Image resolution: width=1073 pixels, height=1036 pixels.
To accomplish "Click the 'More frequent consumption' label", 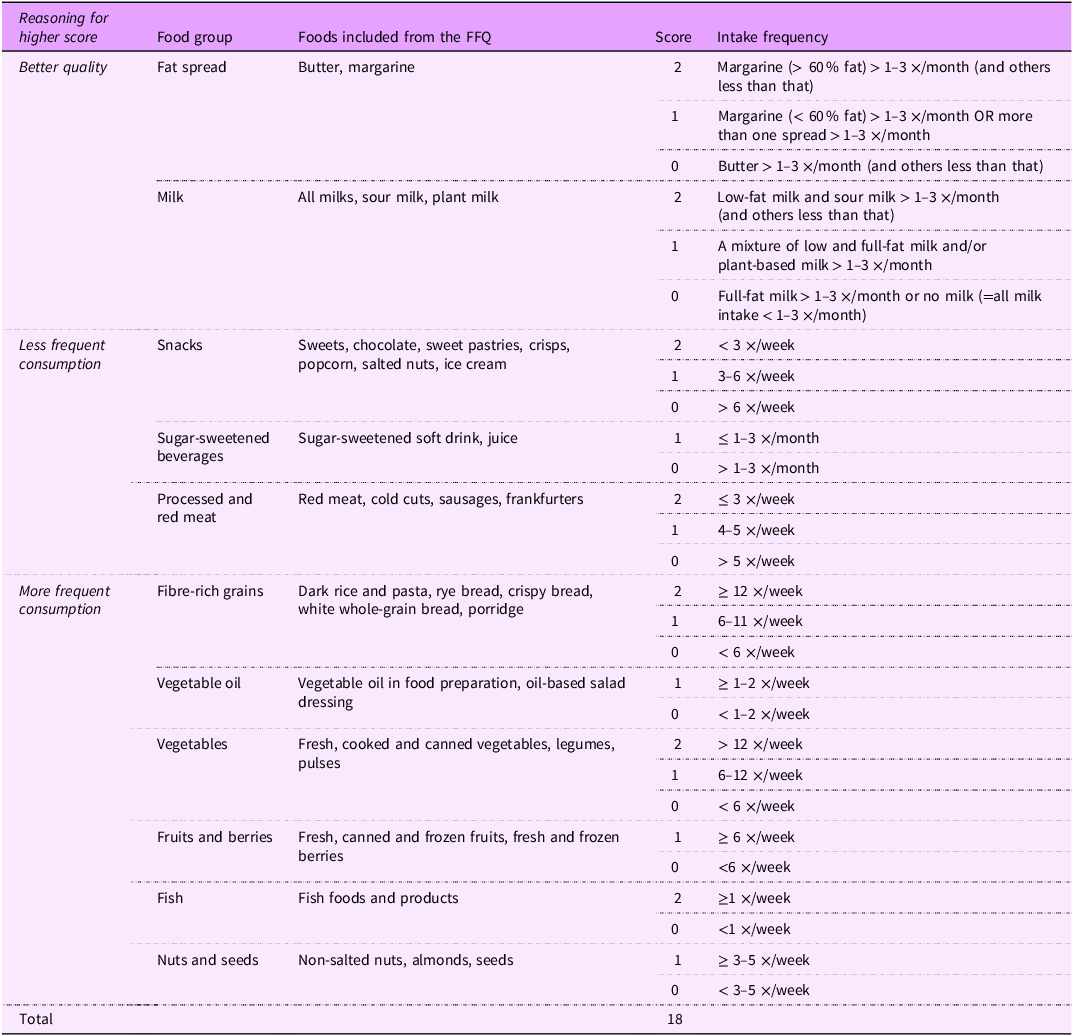I will (64, 600).
